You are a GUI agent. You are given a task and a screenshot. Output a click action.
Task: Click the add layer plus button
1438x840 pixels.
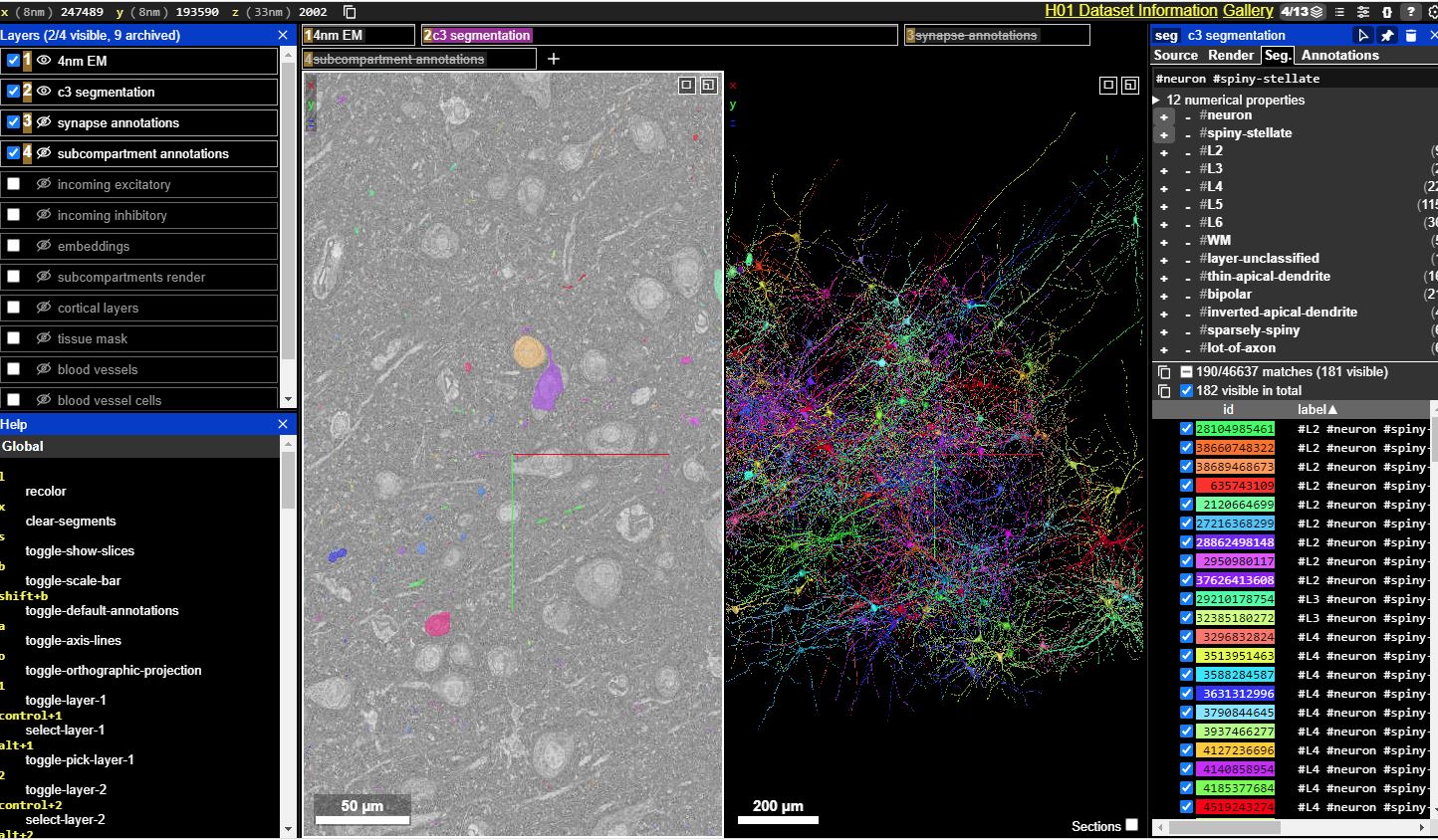click(x=554, y=60)
